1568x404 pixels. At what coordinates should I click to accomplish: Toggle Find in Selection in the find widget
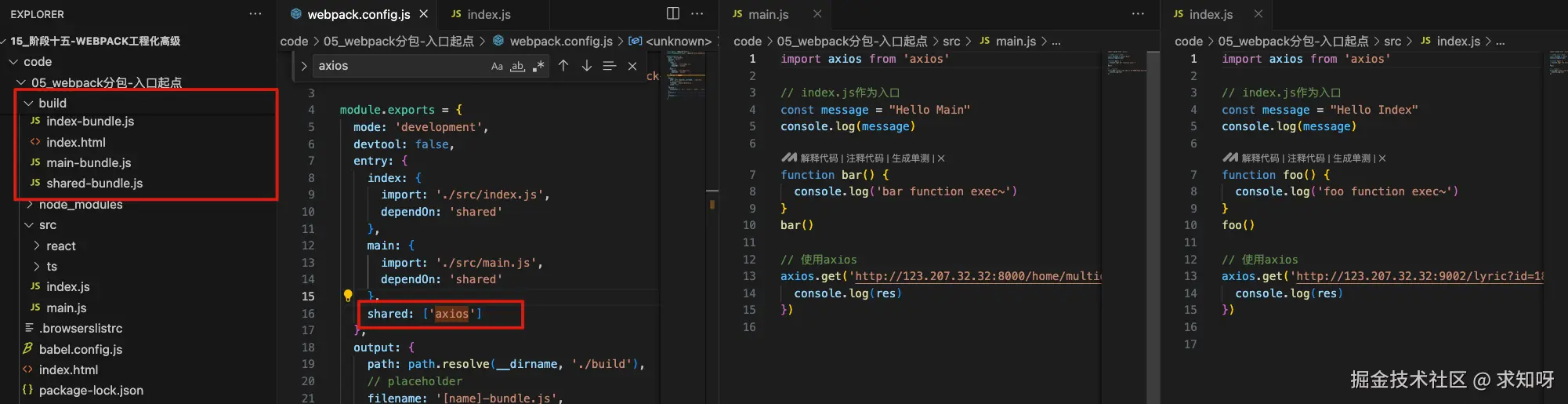click(x=609, y=66)
